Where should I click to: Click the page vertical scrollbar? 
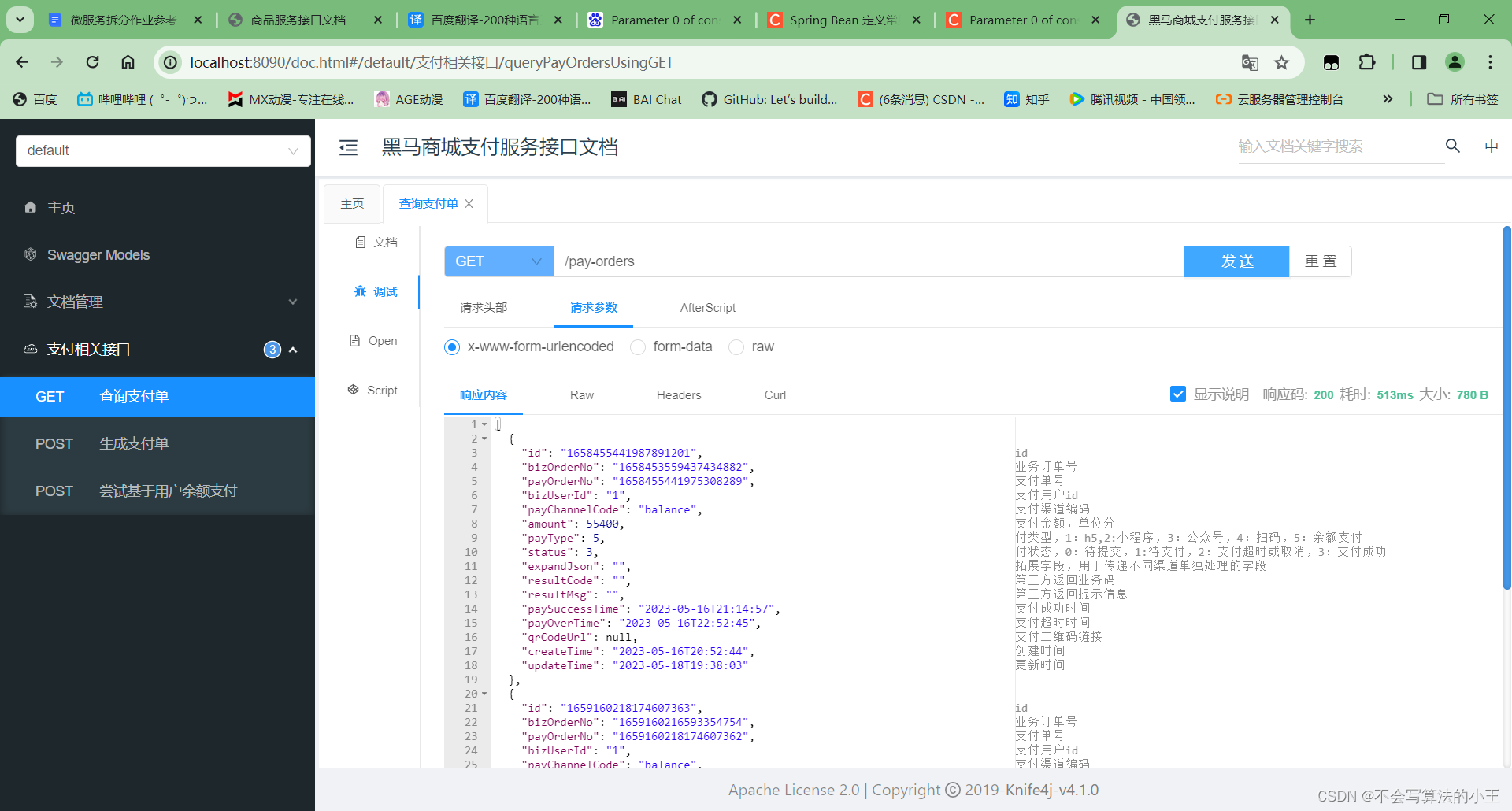[x=1506, y=408]
